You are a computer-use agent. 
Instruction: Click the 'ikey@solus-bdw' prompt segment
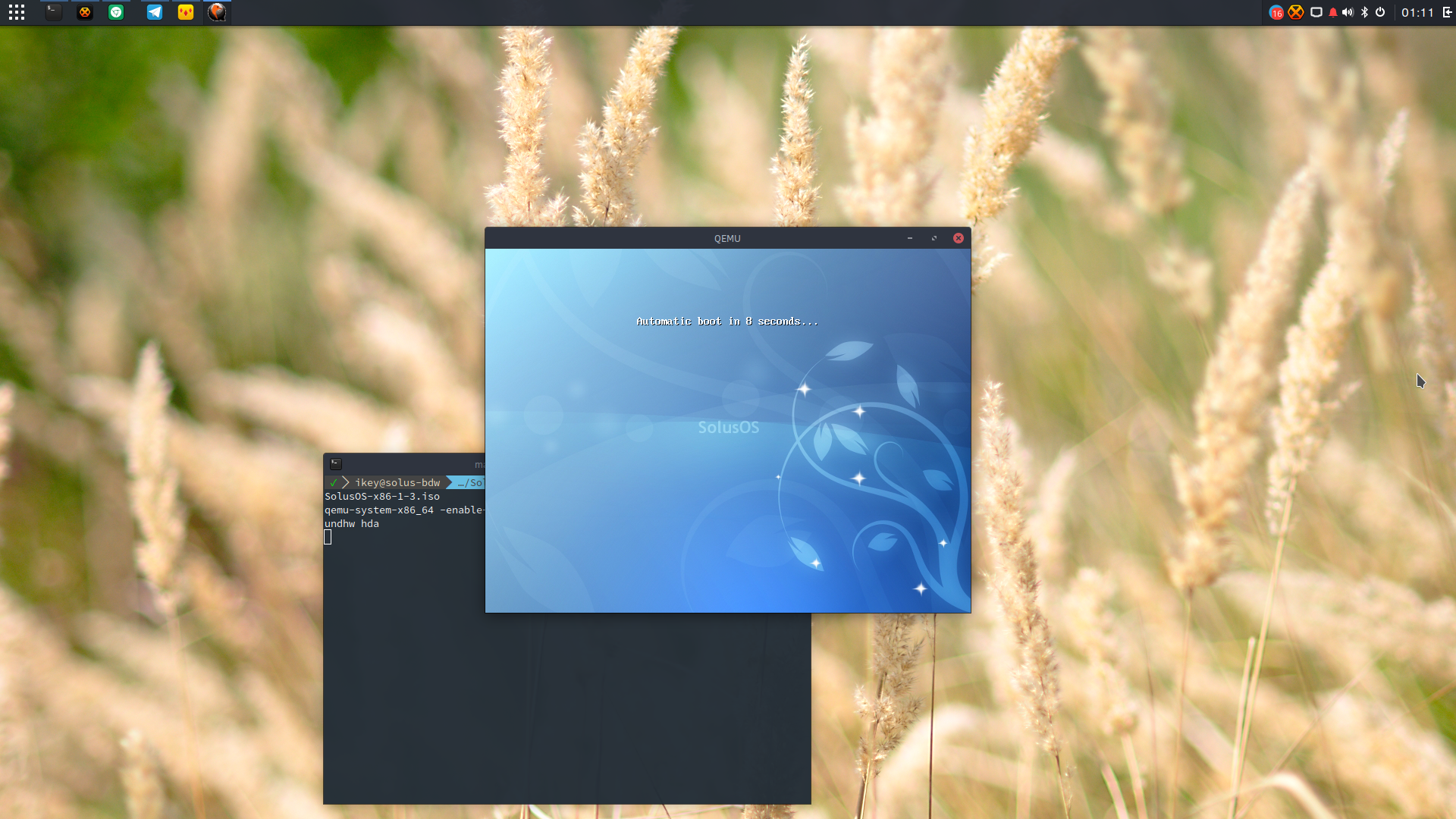[x=397, y=482]
